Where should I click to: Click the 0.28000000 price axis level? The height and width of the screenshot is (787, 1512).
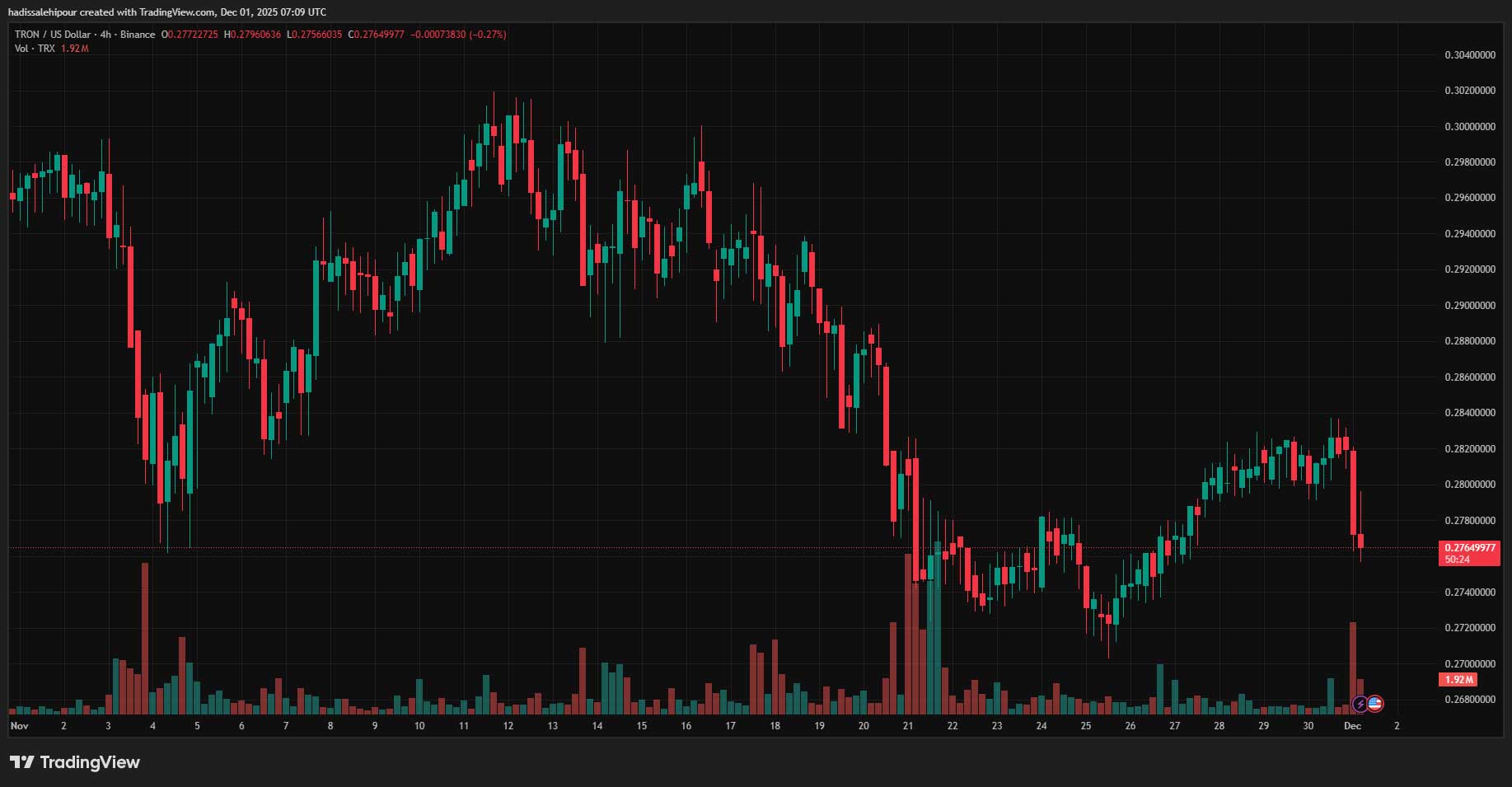(1470, 485)
